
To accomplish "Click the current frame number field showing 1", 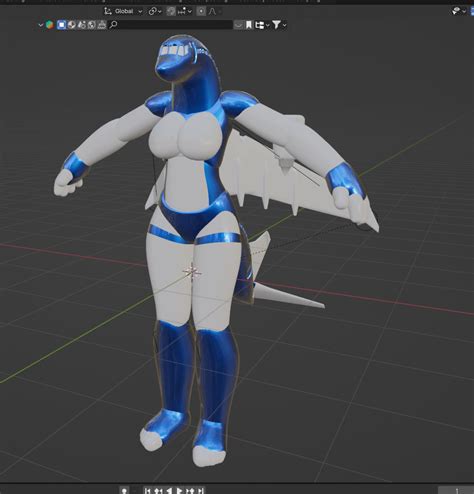I will 456,490.
